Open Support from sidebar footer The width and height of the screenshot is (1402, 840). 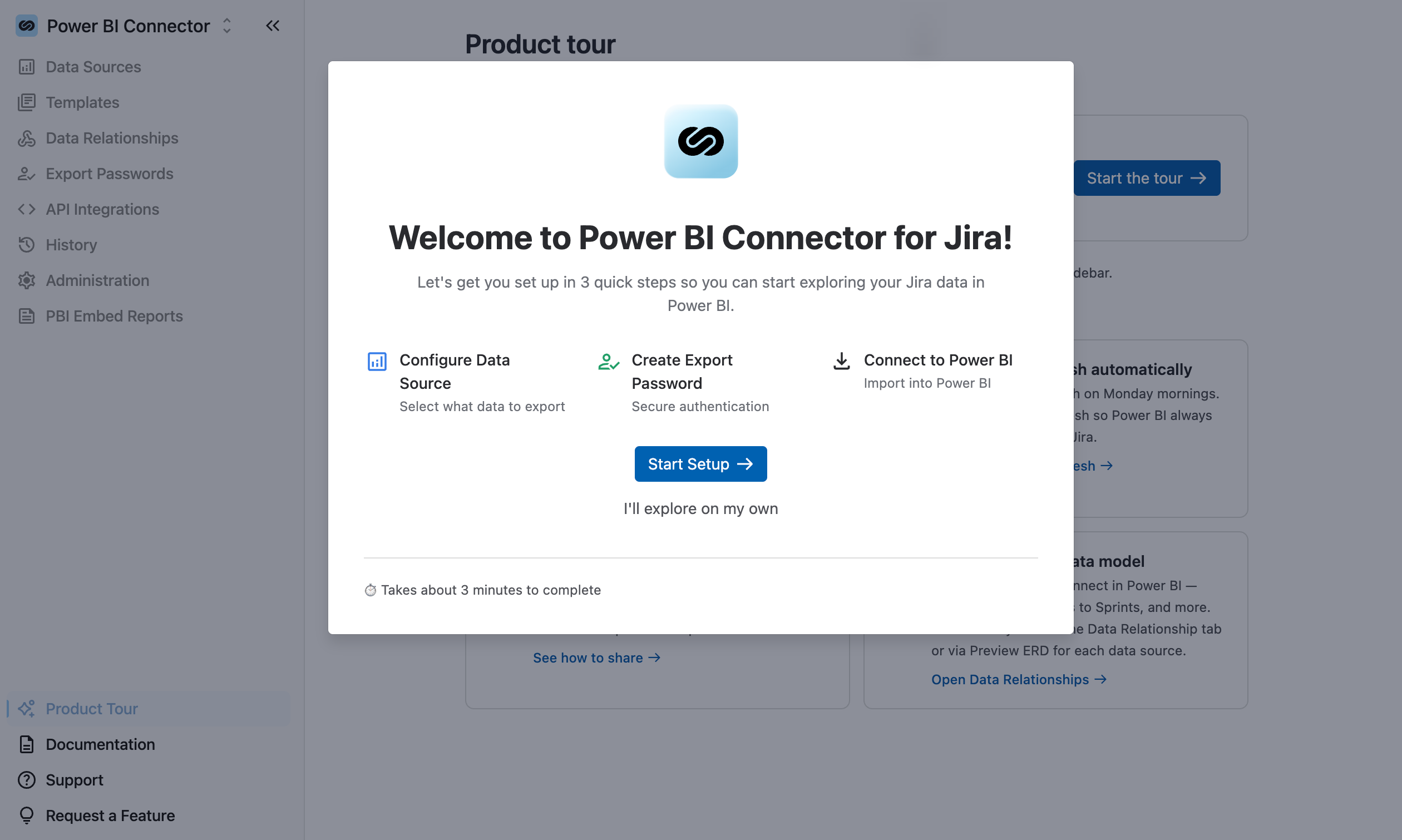[150, 780]
